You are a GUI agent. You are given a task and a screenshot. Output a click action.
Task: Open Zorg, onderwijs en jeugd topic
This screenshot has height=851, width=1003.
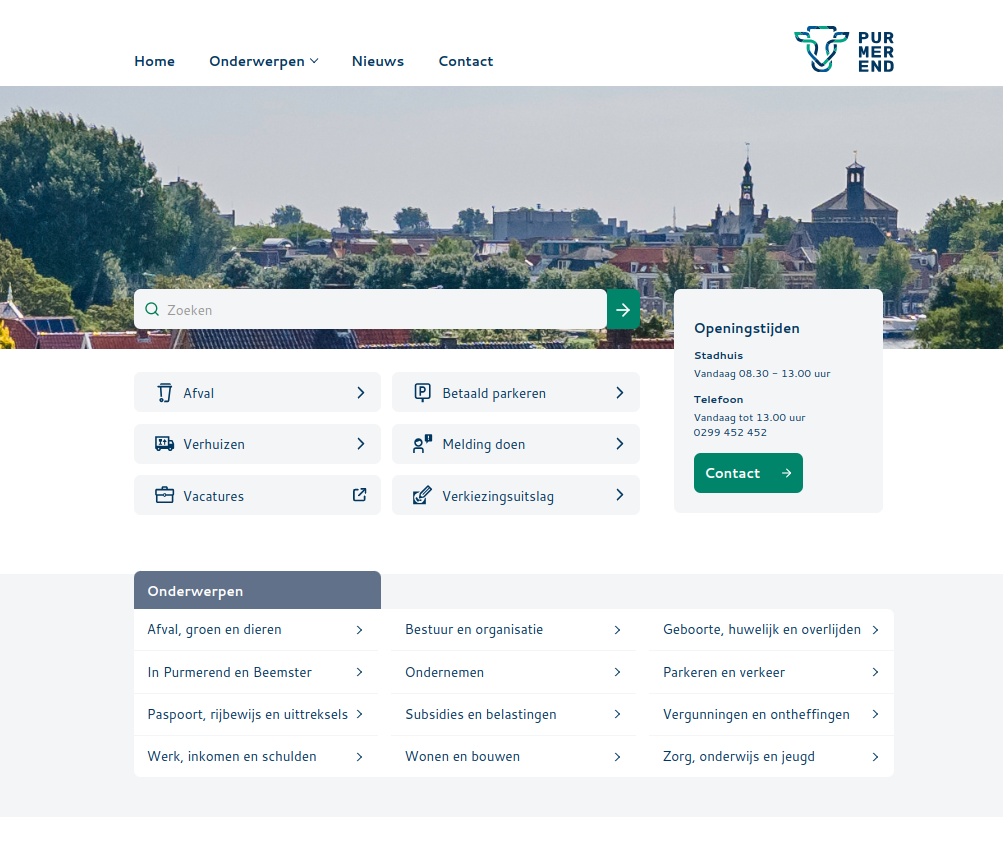[x=738, y=757]
